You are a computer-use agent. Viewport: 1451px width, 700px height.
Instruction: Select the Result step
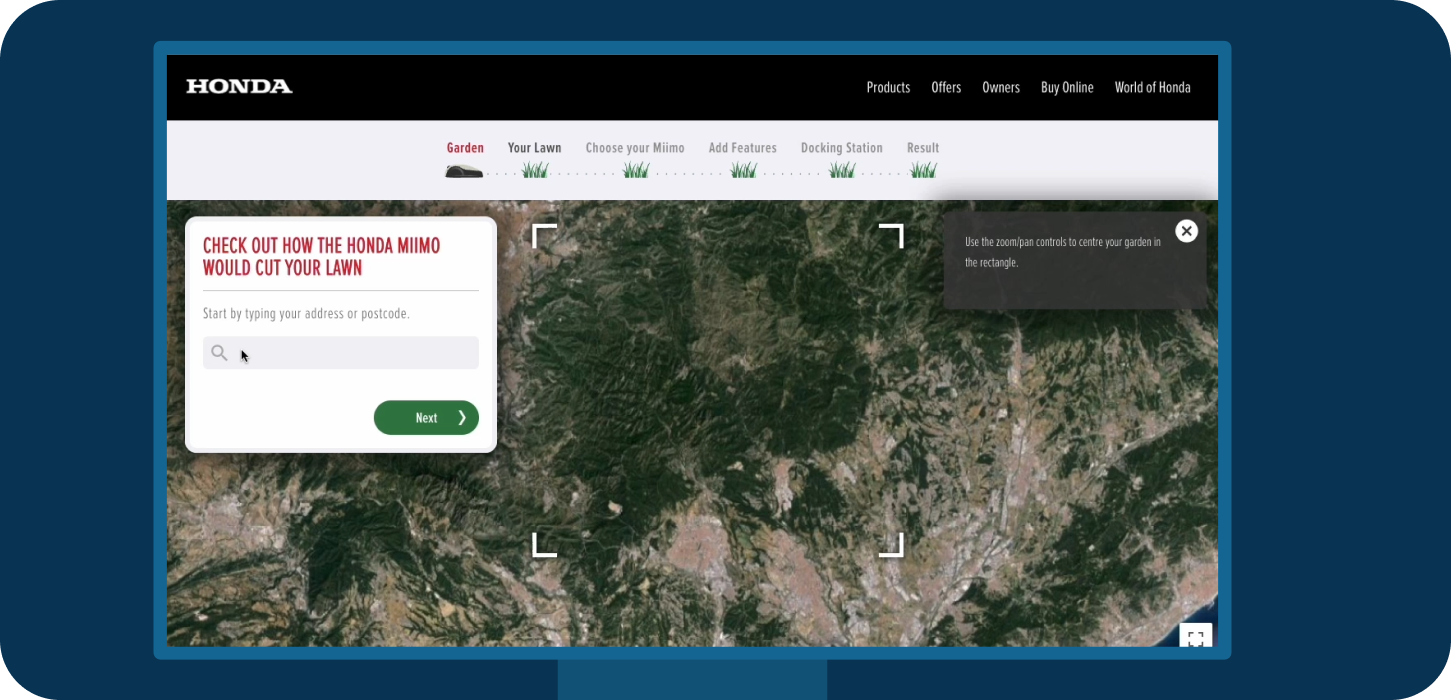coord(923,148)
